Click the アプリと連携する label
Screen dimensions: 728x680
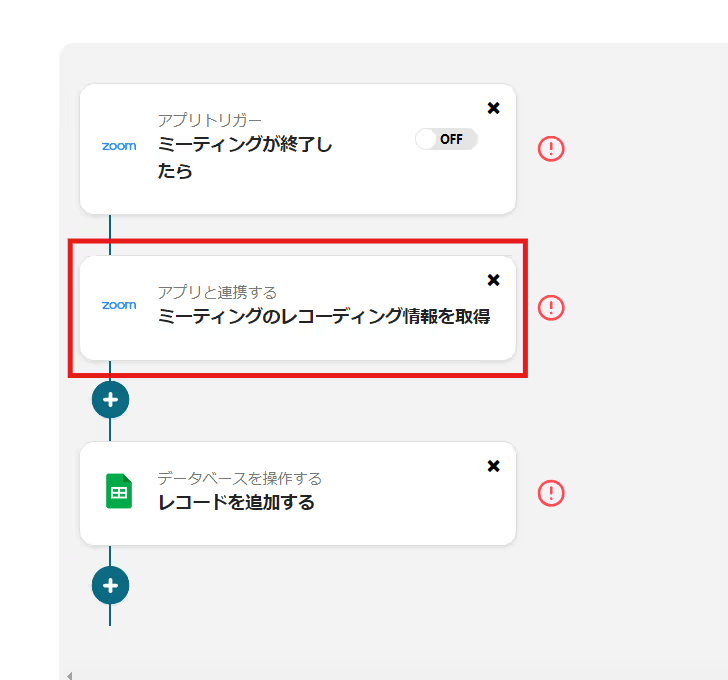217,292
